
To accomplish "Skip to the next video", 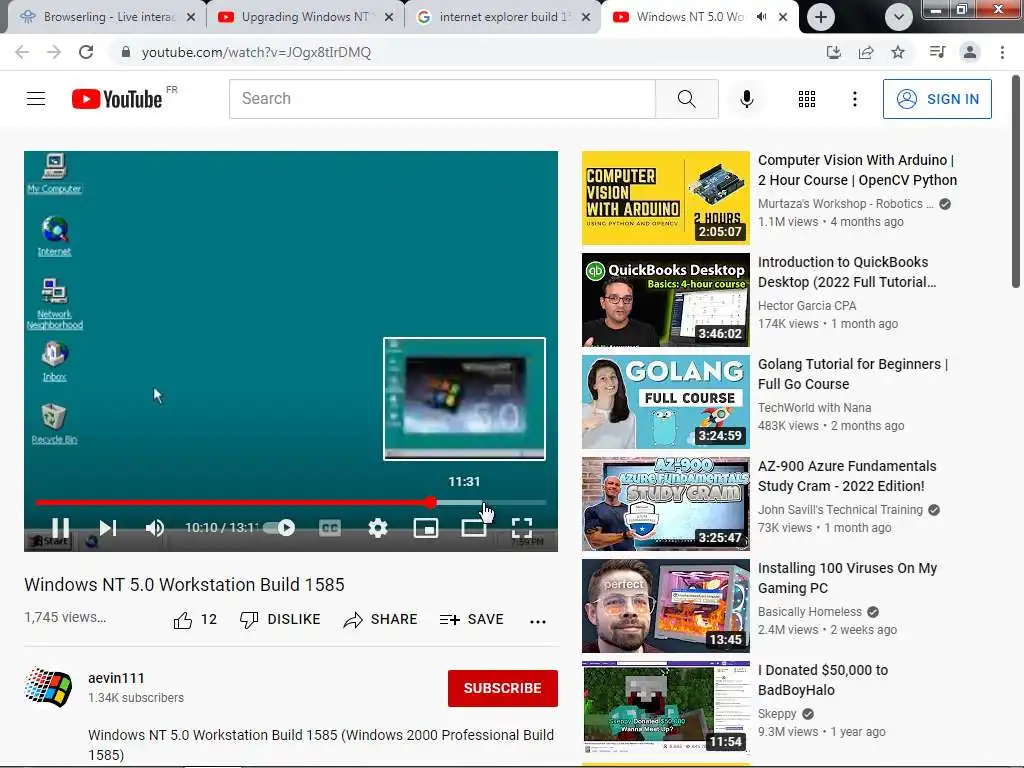I will [x=108, y=528].
